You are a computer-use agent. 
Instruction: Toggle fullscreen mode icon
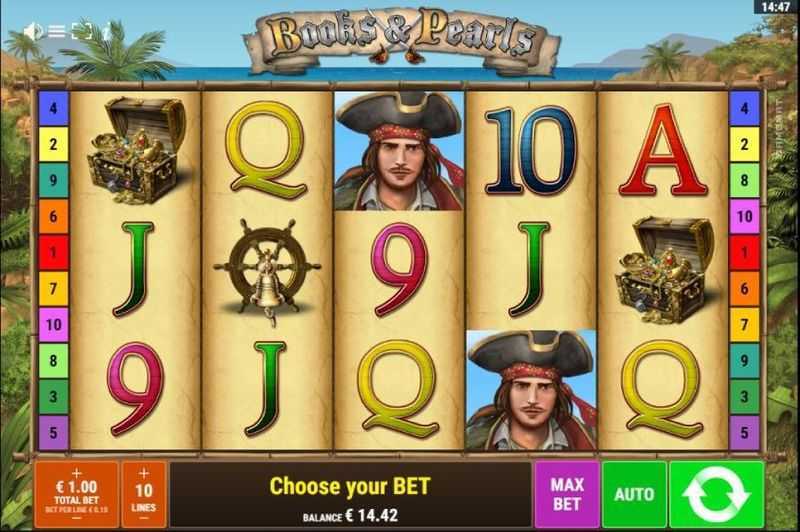tap(82, 32)
